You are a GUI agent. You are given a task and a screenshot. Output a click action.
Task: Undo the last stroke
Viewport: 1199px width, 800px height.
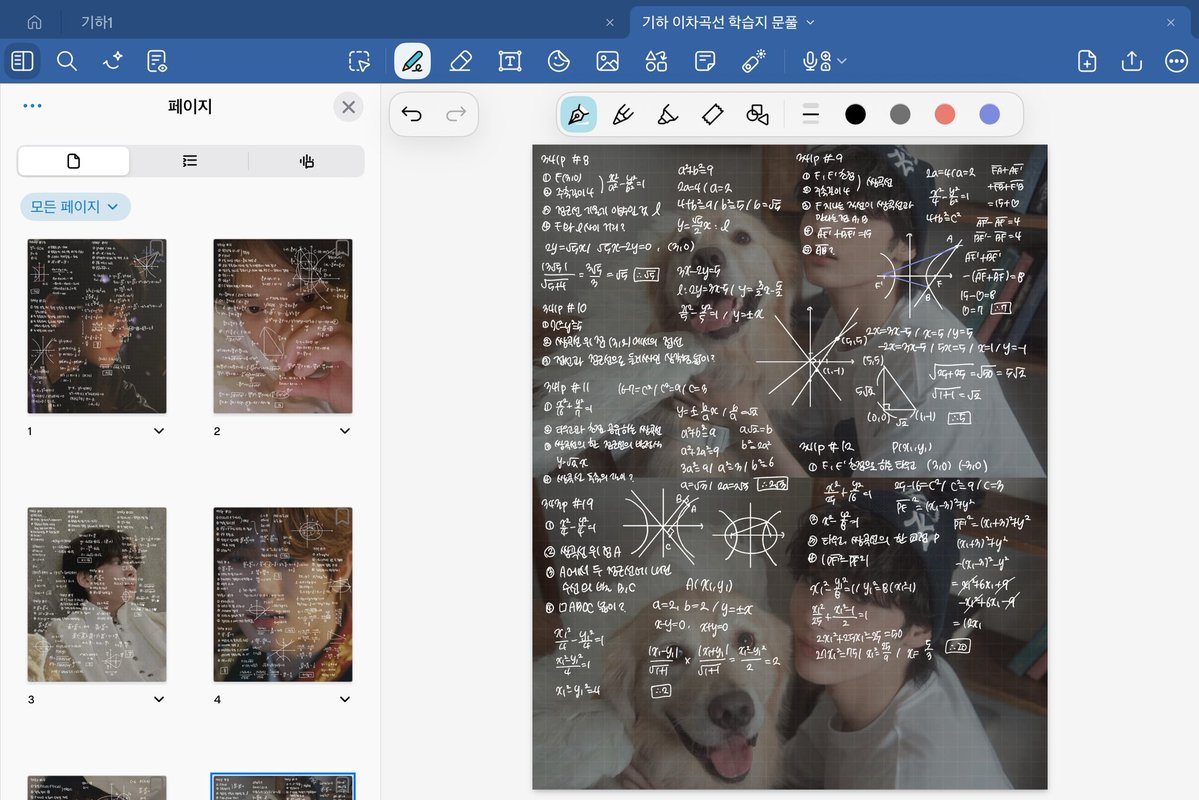411,115
